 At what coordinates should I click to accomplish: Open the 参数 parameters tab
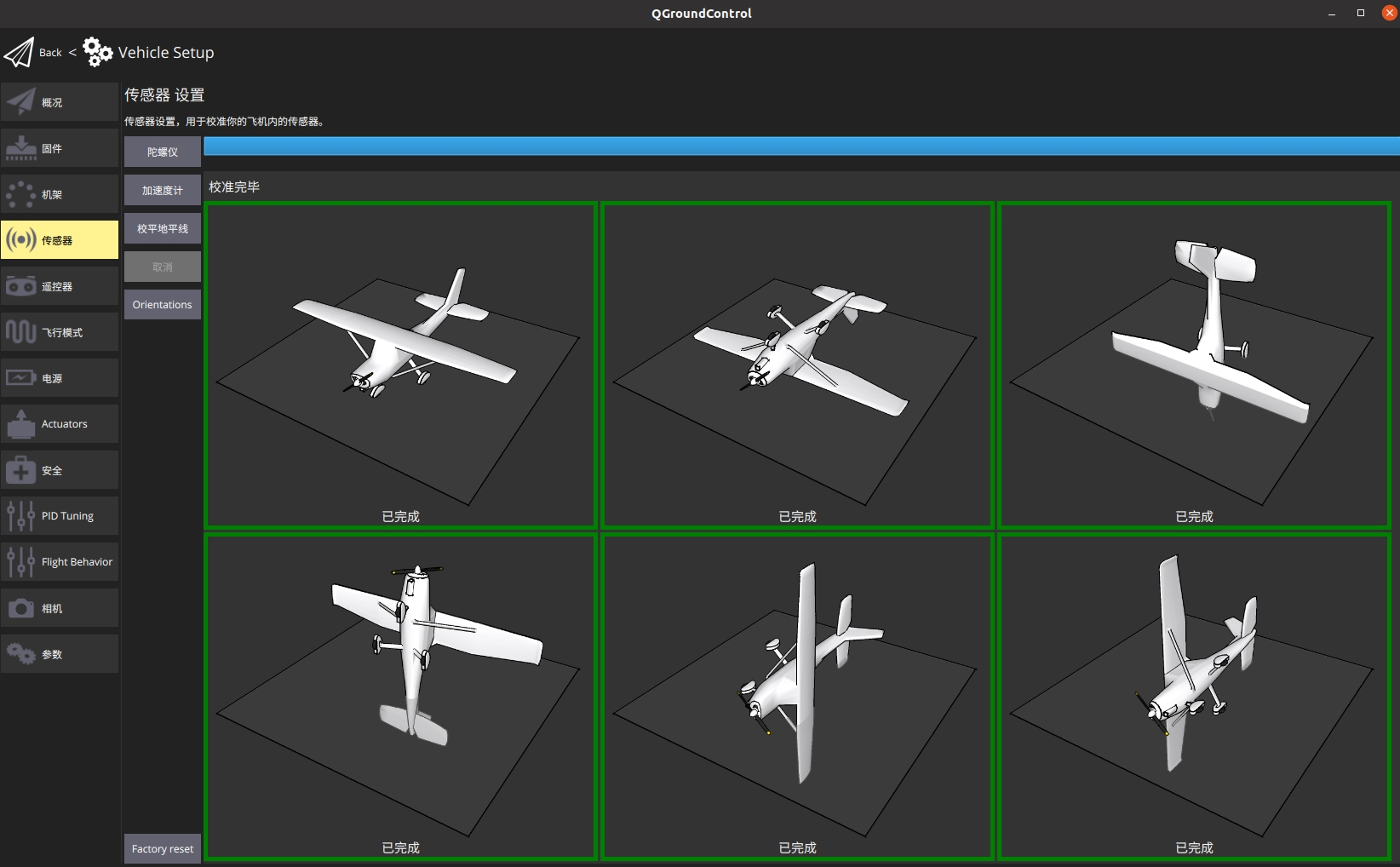(60, 654)
